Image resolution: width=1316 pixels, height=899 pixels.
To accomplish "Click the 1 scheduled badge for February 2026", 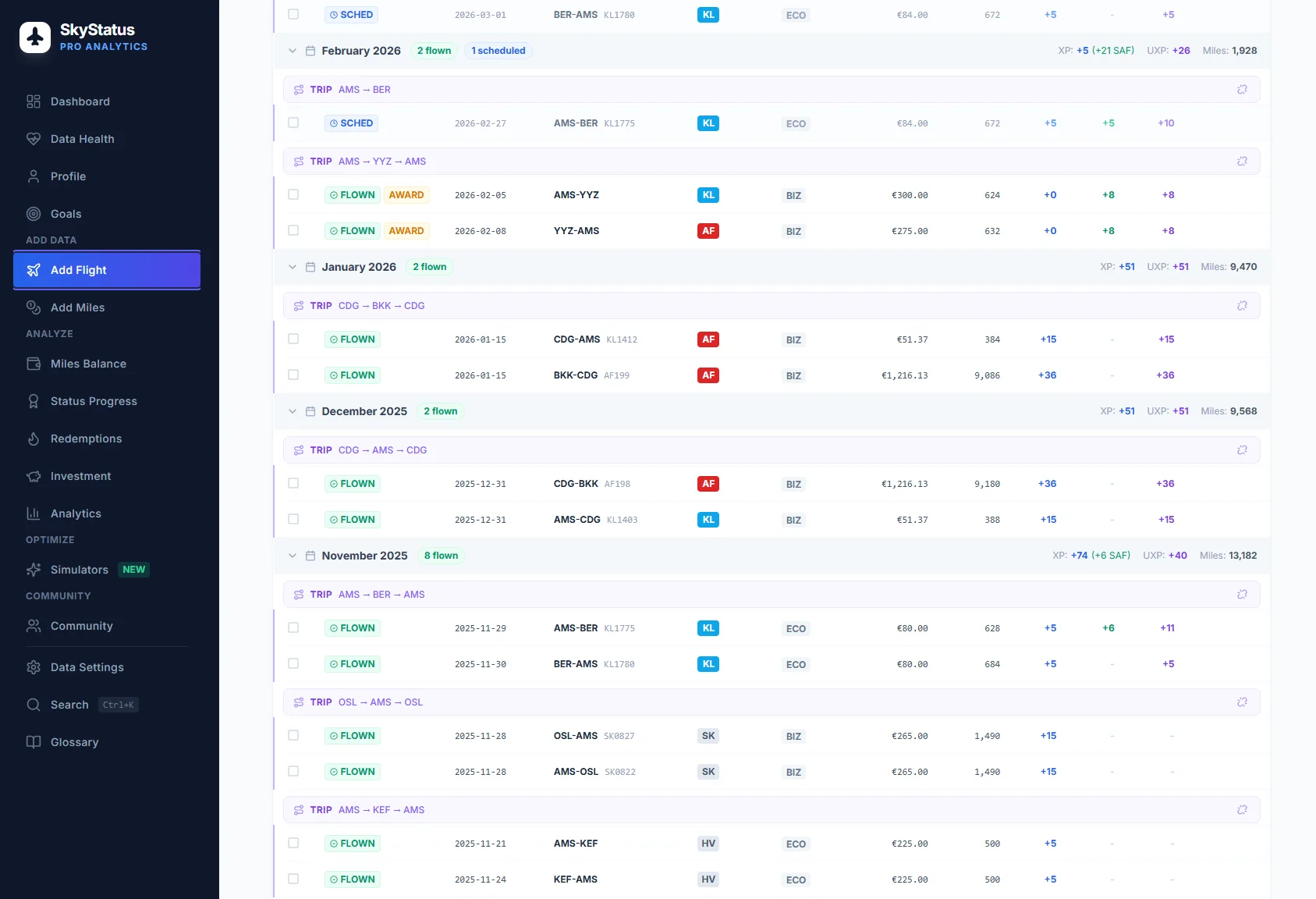I will point(498,50).
